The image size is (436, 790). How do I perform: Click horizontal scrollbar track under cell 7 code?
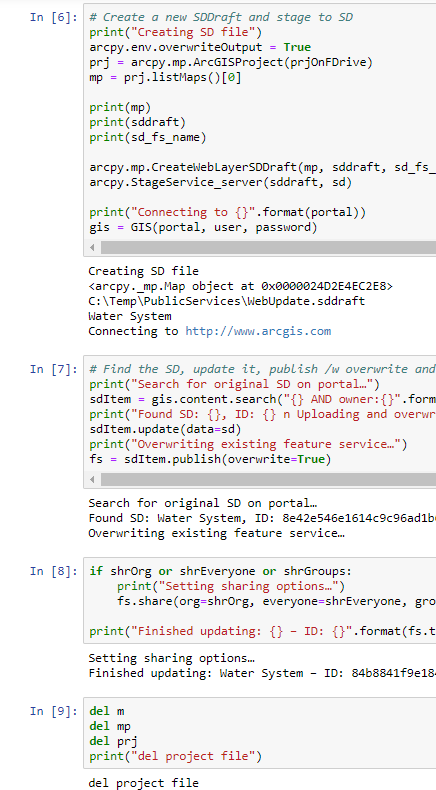[x=268, y=480]
